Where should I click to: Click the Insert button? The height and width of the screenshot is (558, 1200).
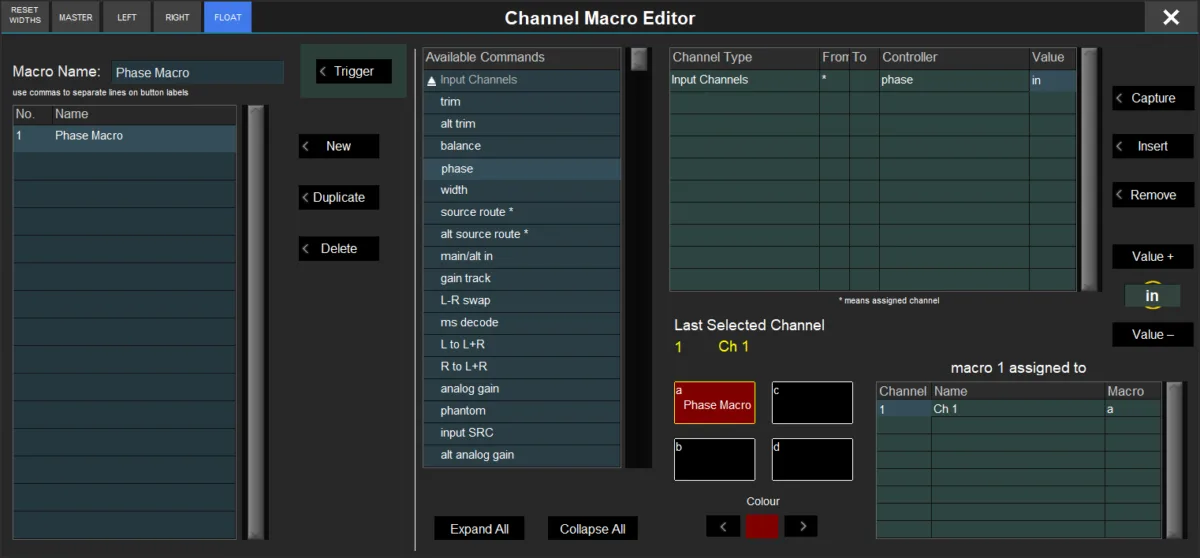1153,146
